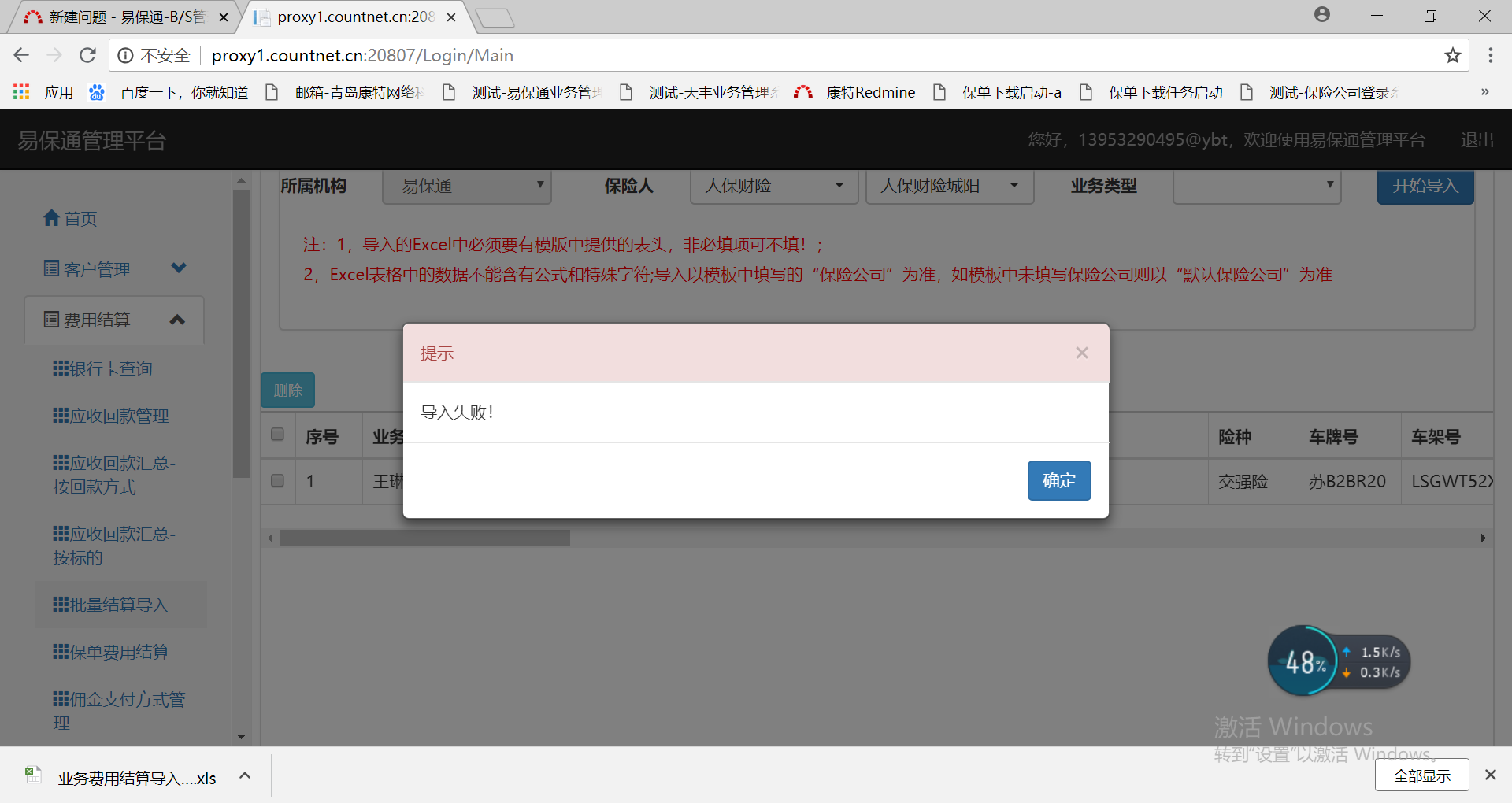
Task: Reload the current page
Action: (x=87, y=55)
